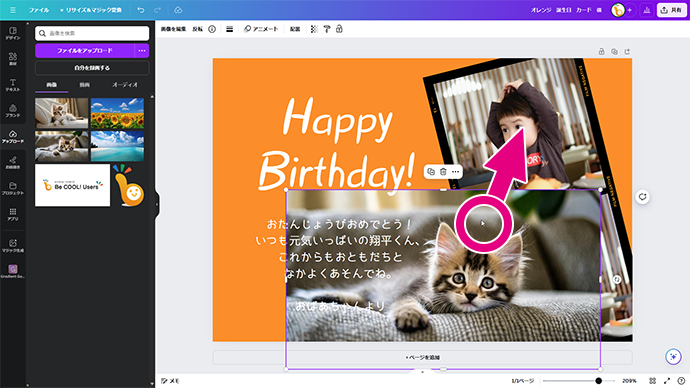Click +ページを追加 button
Screen dimensions: 690x388
click(422, 357)
